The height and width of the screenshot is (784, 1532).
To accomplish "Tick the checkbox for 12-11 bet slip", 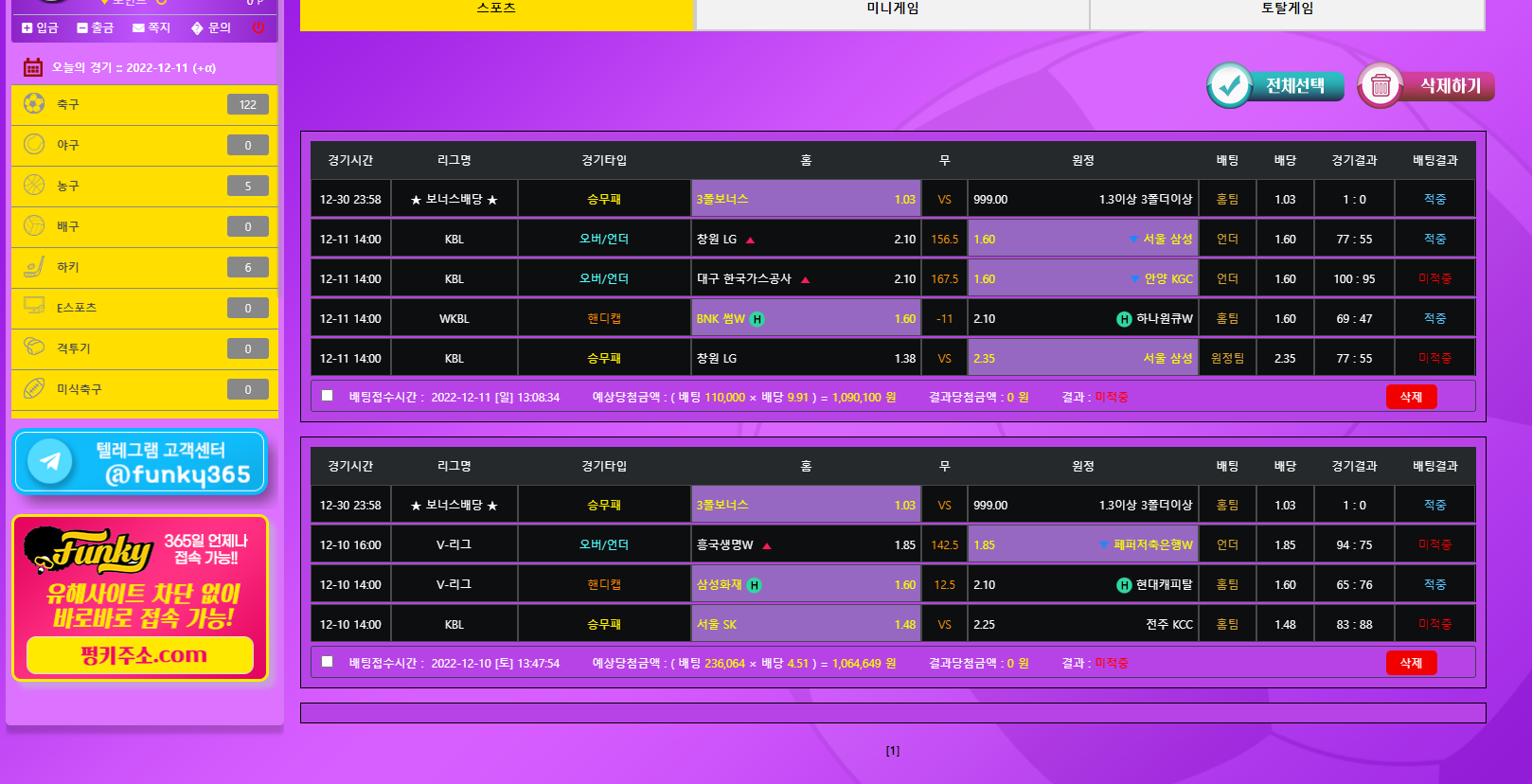I will 327,396.
